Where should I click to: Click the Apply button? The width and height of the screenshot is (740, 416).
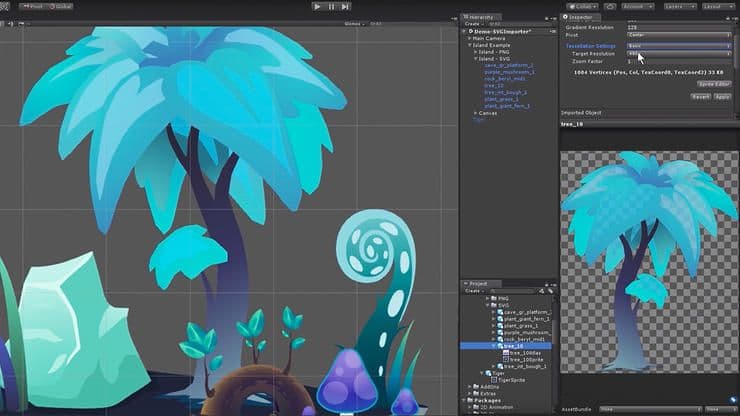coord(722,97)
